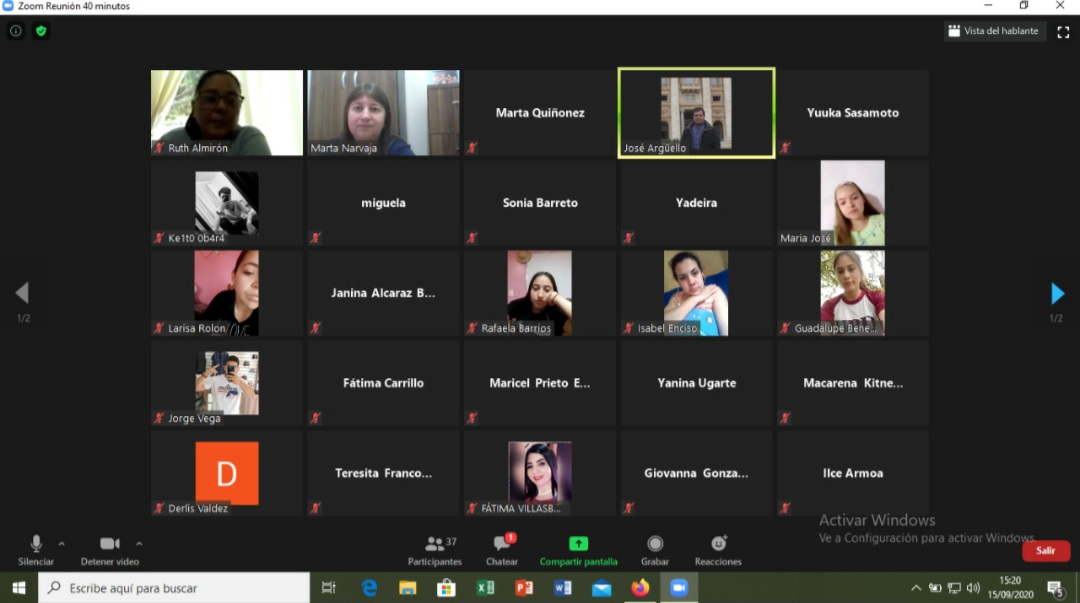Click Maricel Prieto E... participant name
This screenshot has height=603, width=1080.
point(539,382)
